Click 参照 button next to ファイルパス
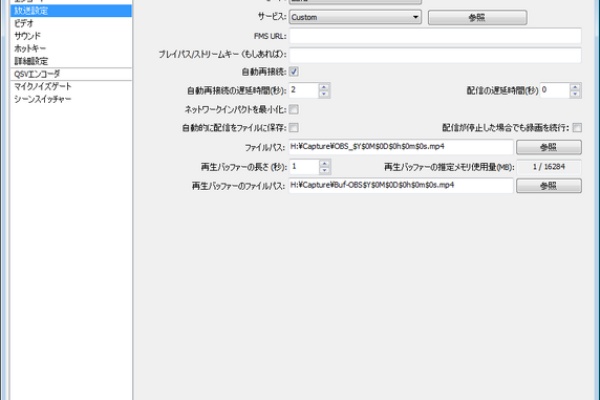The width and height of the screenshot is (600, 400). click(549, 147)
